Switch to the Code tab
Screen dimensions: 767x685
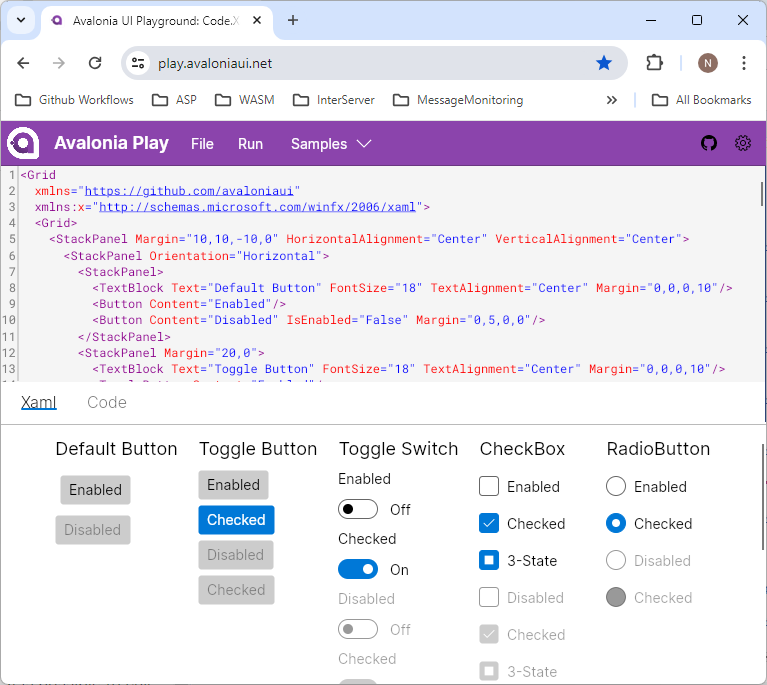click(x=107, y=402)
